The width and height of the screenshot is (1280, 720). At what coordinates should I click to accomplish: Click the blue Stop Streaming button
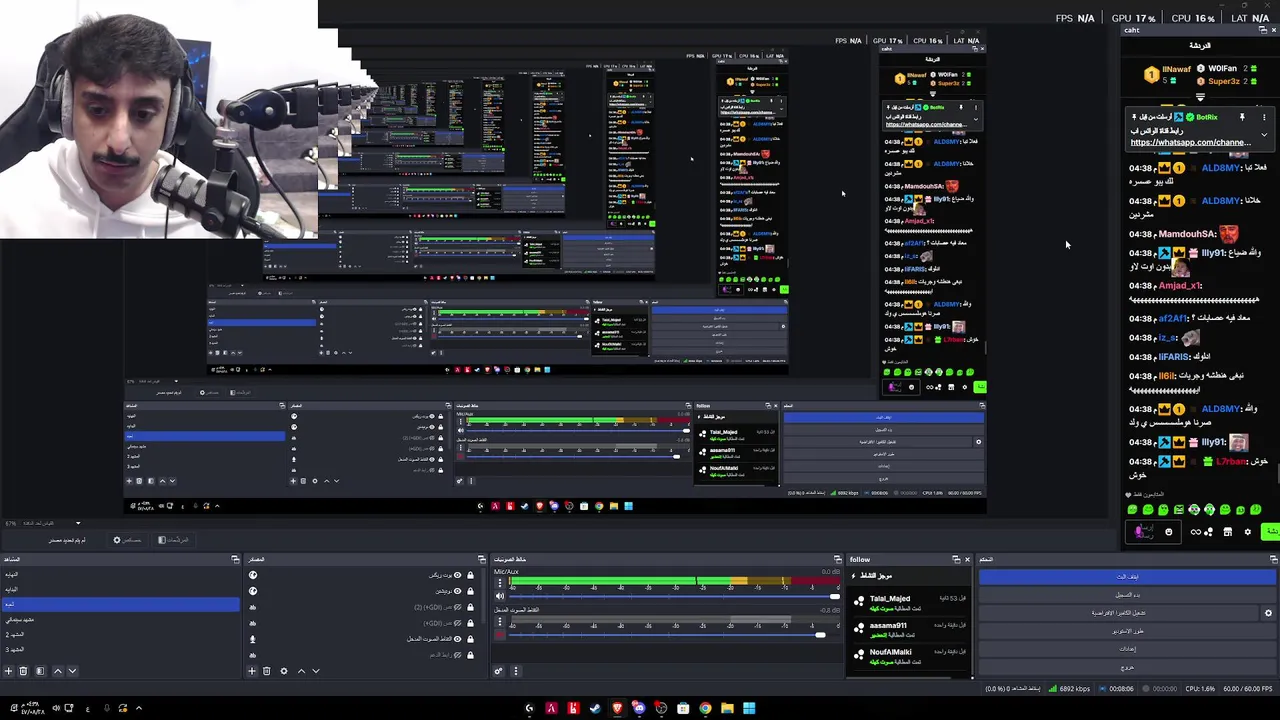1127,577
